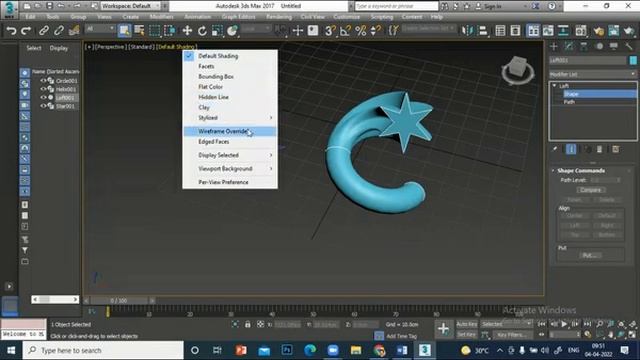The height and width of the screenshot is (360, 640).
Task: Open Key Filters dialog
Action: point(512,335)
